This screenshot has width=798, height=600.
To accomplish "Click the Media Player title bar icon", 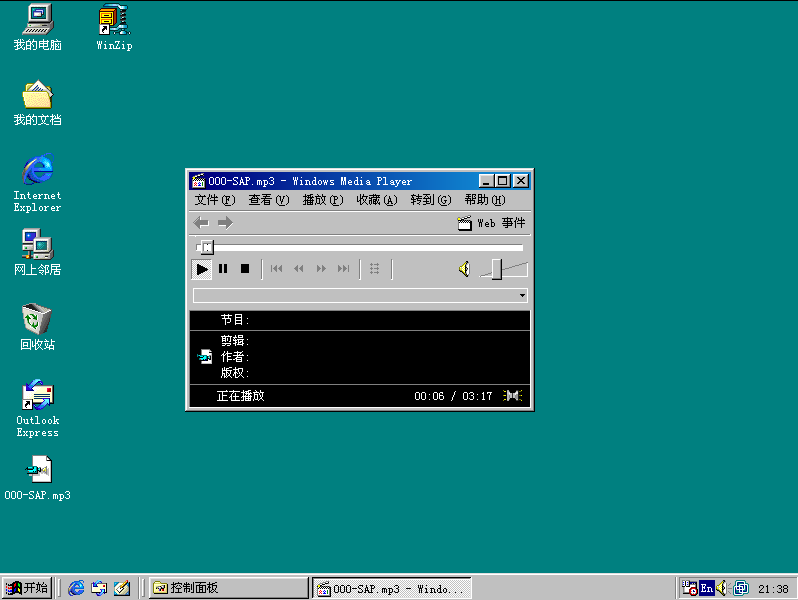I will pyautogui.click(x=198, y=181).
